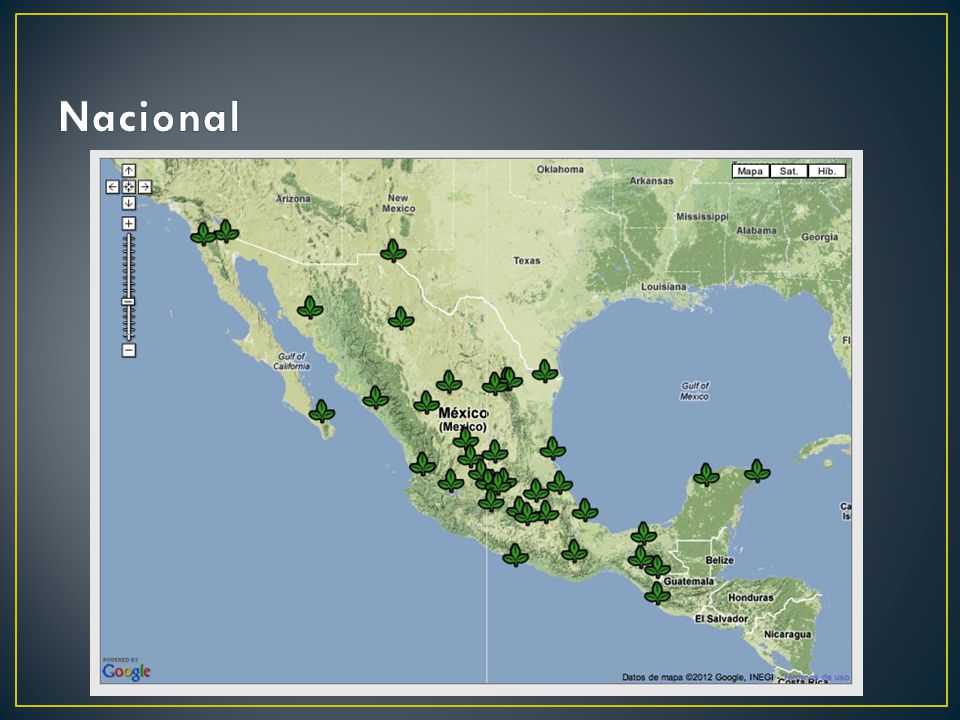Select the leaf marker in Oaxaca near the south coast

click(x=574, y=552)
